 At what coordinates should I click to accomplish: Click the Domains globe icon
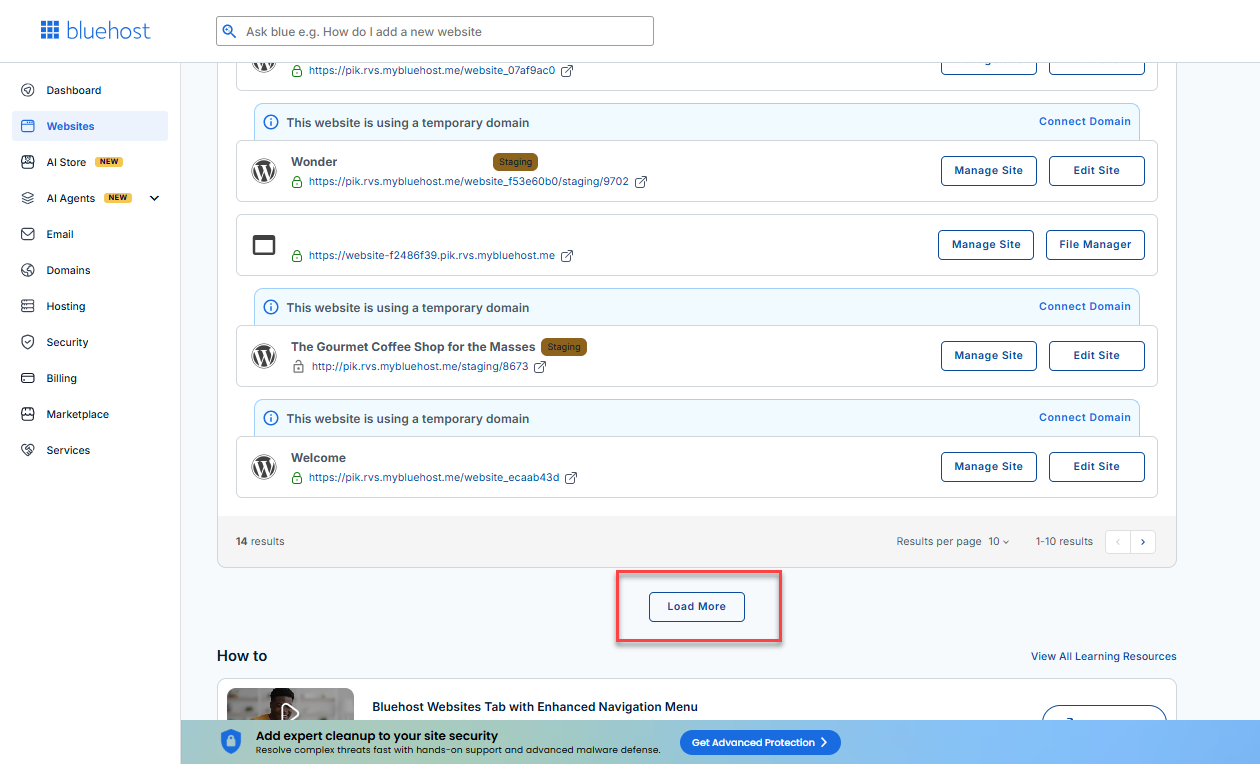pos(28,270)
